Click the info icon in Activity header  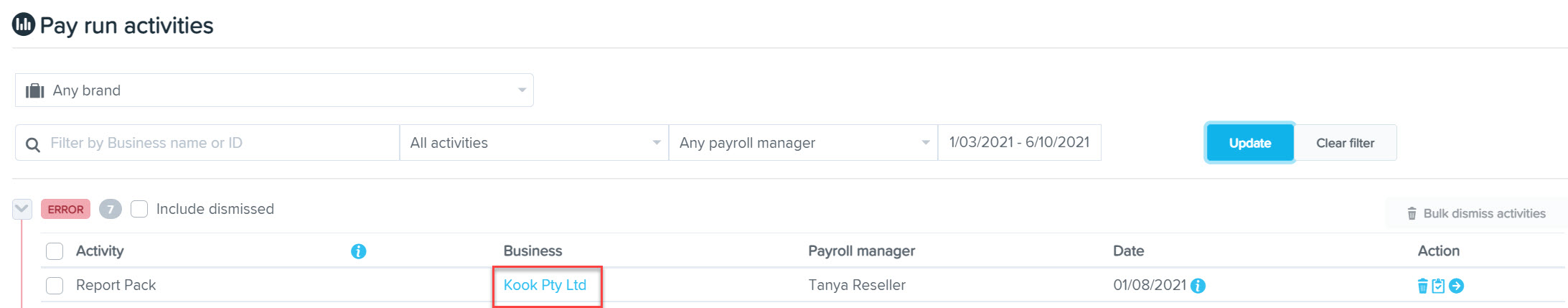point(359,251)
